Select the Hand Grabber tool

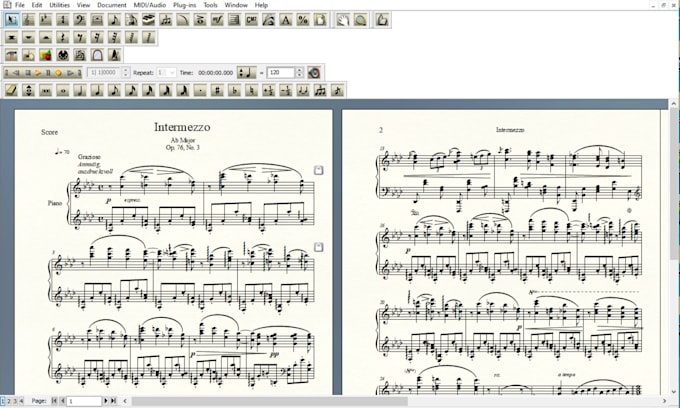343,20
